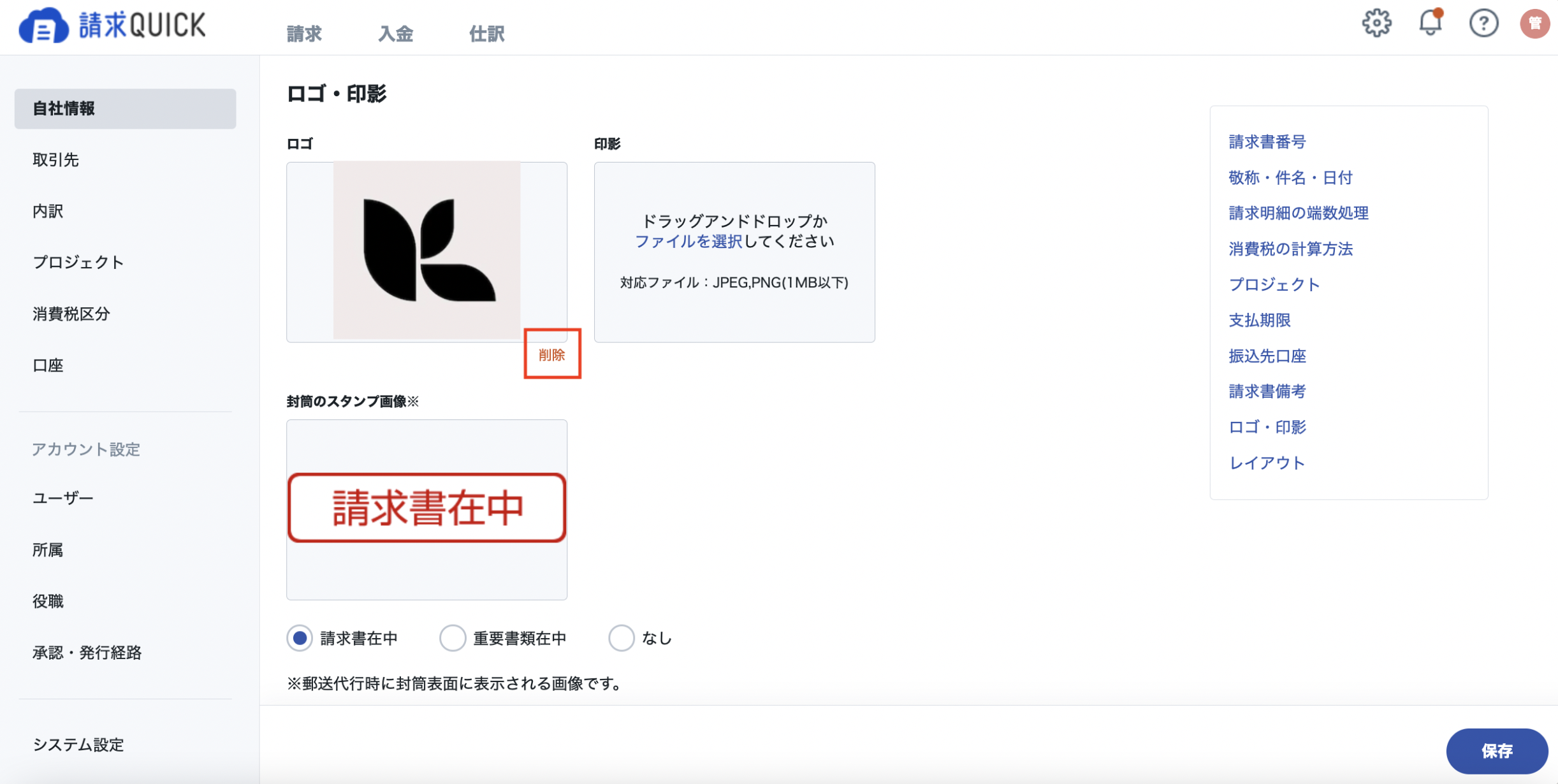The width and height of the screenshot is (1558, 784).
Task: Open the notifications bell
Action: pos(1430,22)
